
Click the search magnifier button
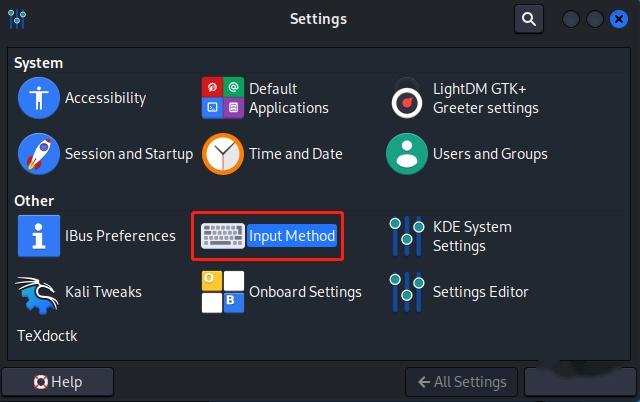tap(528, 18)
